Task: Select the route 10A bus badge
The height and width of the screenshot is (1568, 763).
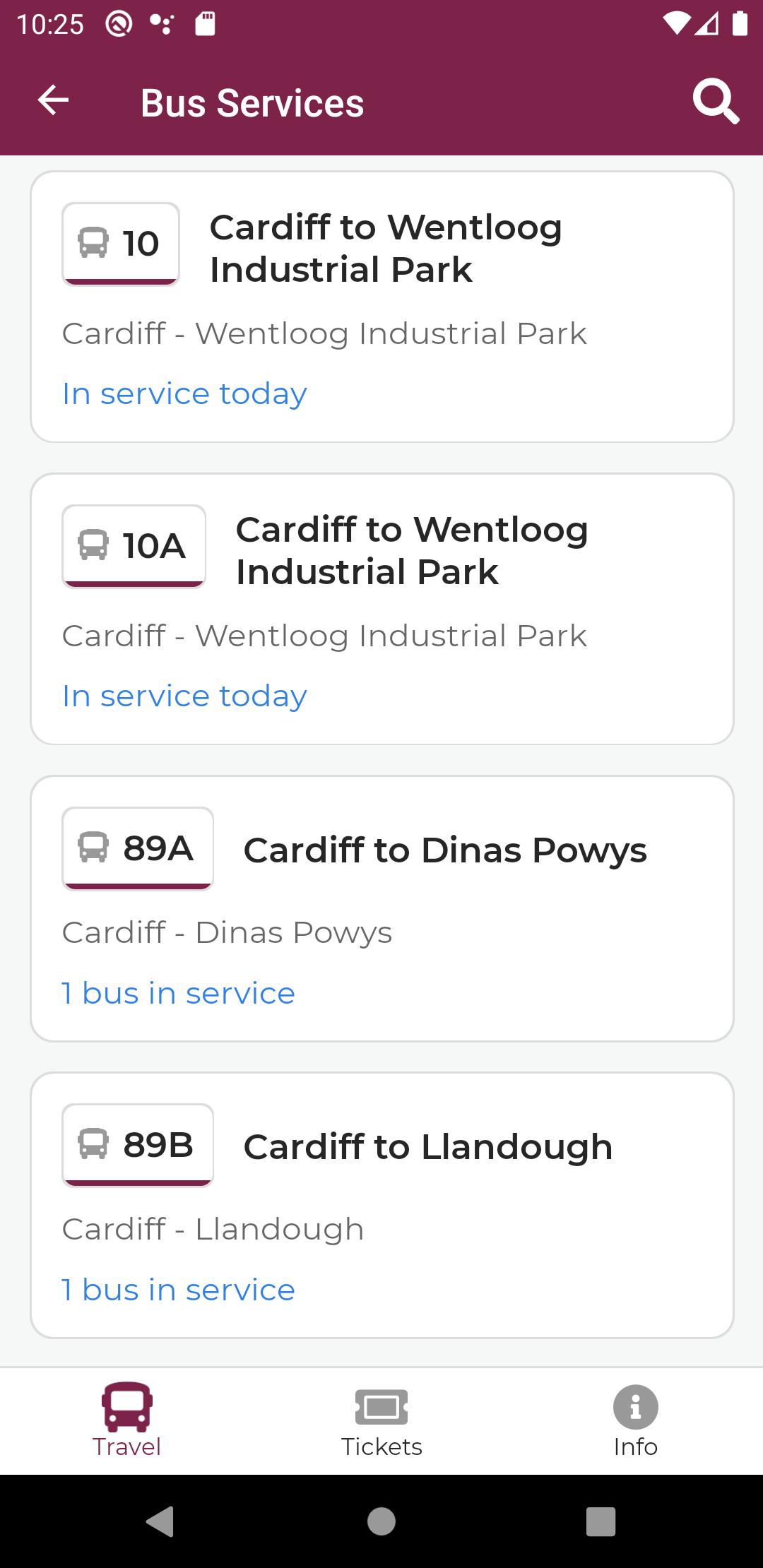Action: [134, 546]
